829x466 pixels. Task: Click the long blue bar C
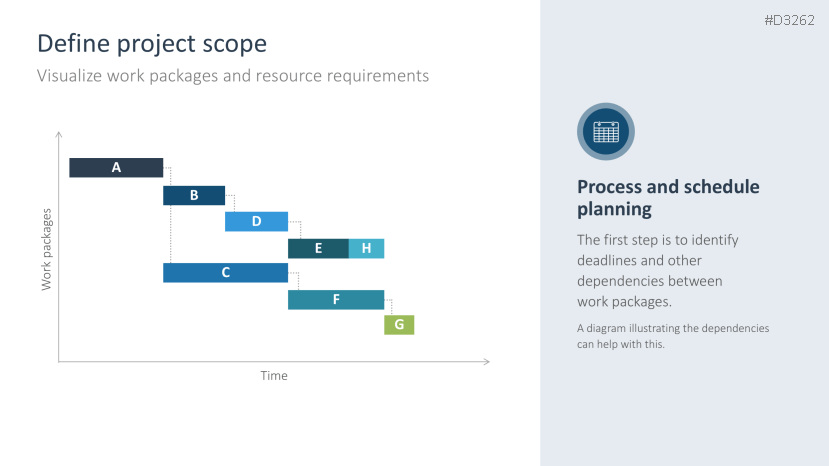[225, 272]
